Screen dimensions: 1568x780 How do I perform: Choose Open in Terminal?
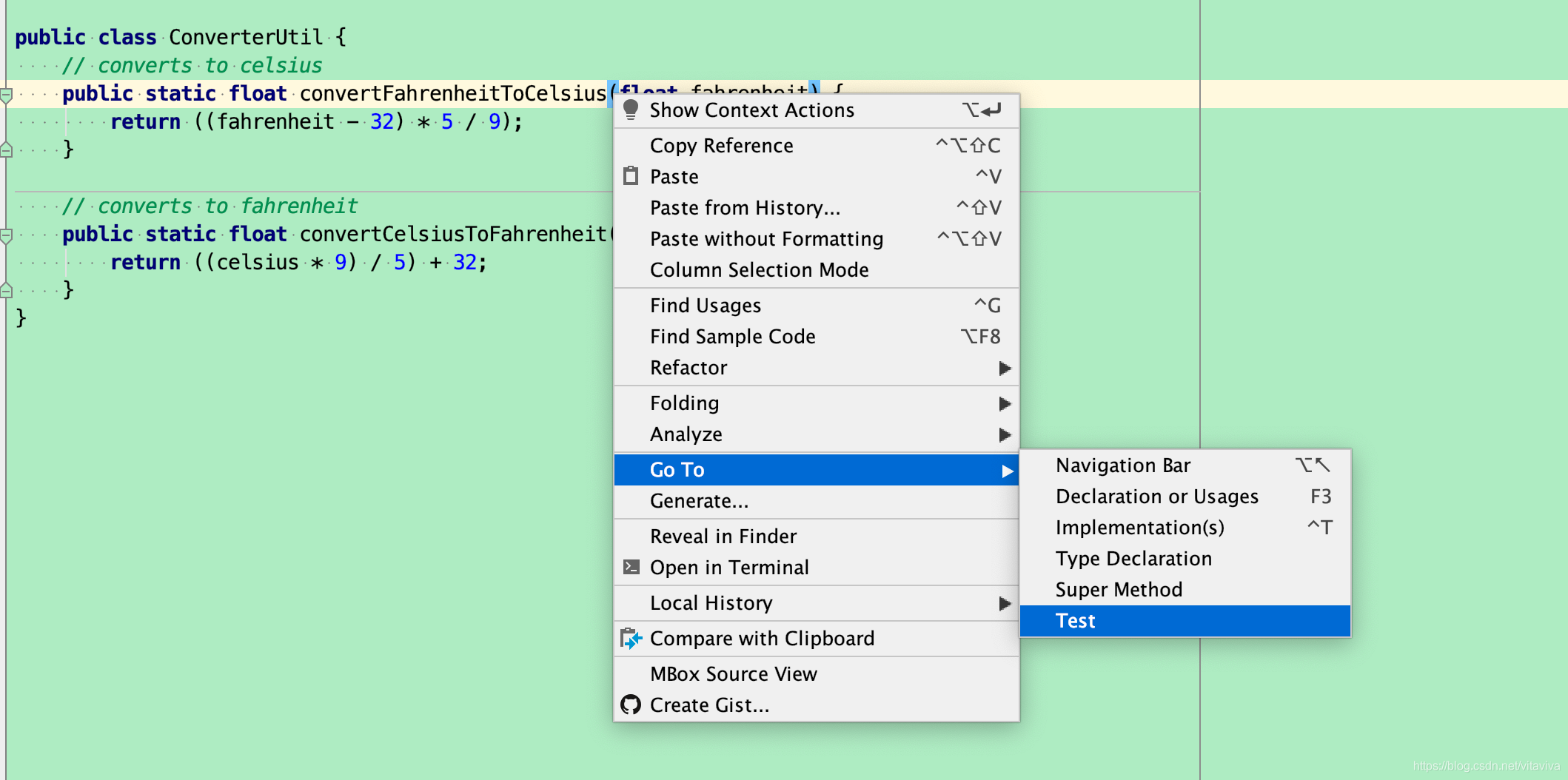pyautogui.click(x=817, y=568)
